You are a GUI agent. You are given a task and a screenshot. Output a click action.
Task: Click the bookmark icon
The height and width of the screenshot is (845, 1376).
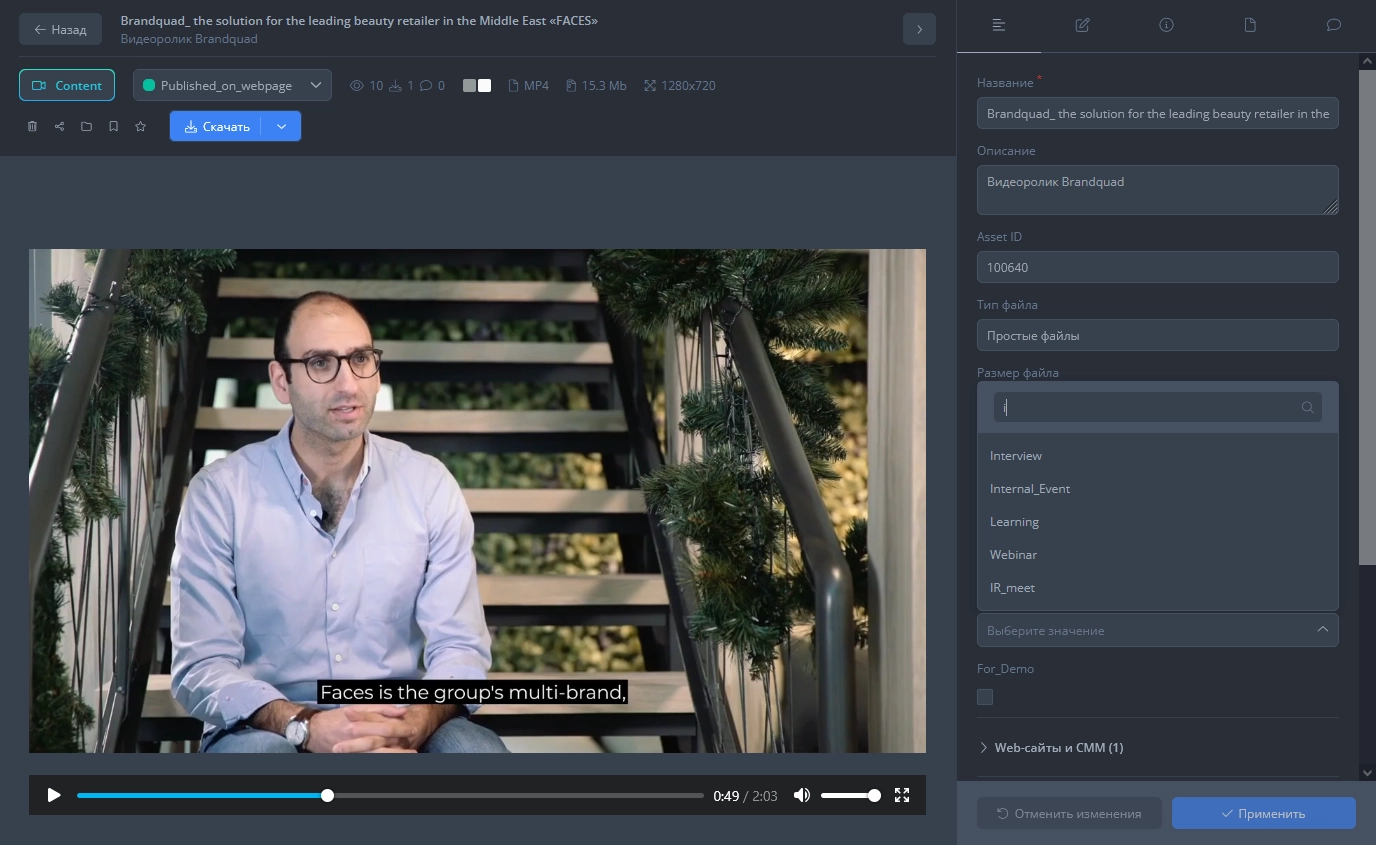pyautogui.click(x=114, y=127)
